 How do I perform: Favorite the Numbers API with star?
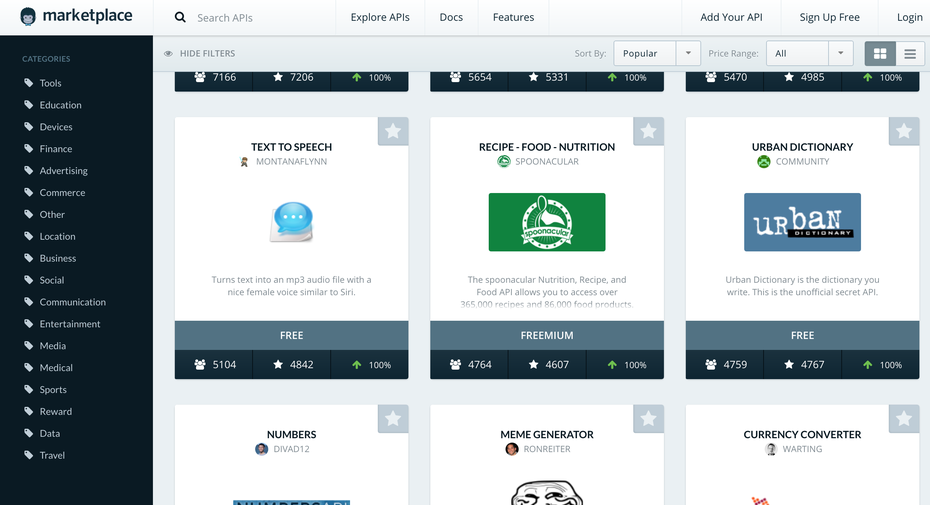pos(393,419)
